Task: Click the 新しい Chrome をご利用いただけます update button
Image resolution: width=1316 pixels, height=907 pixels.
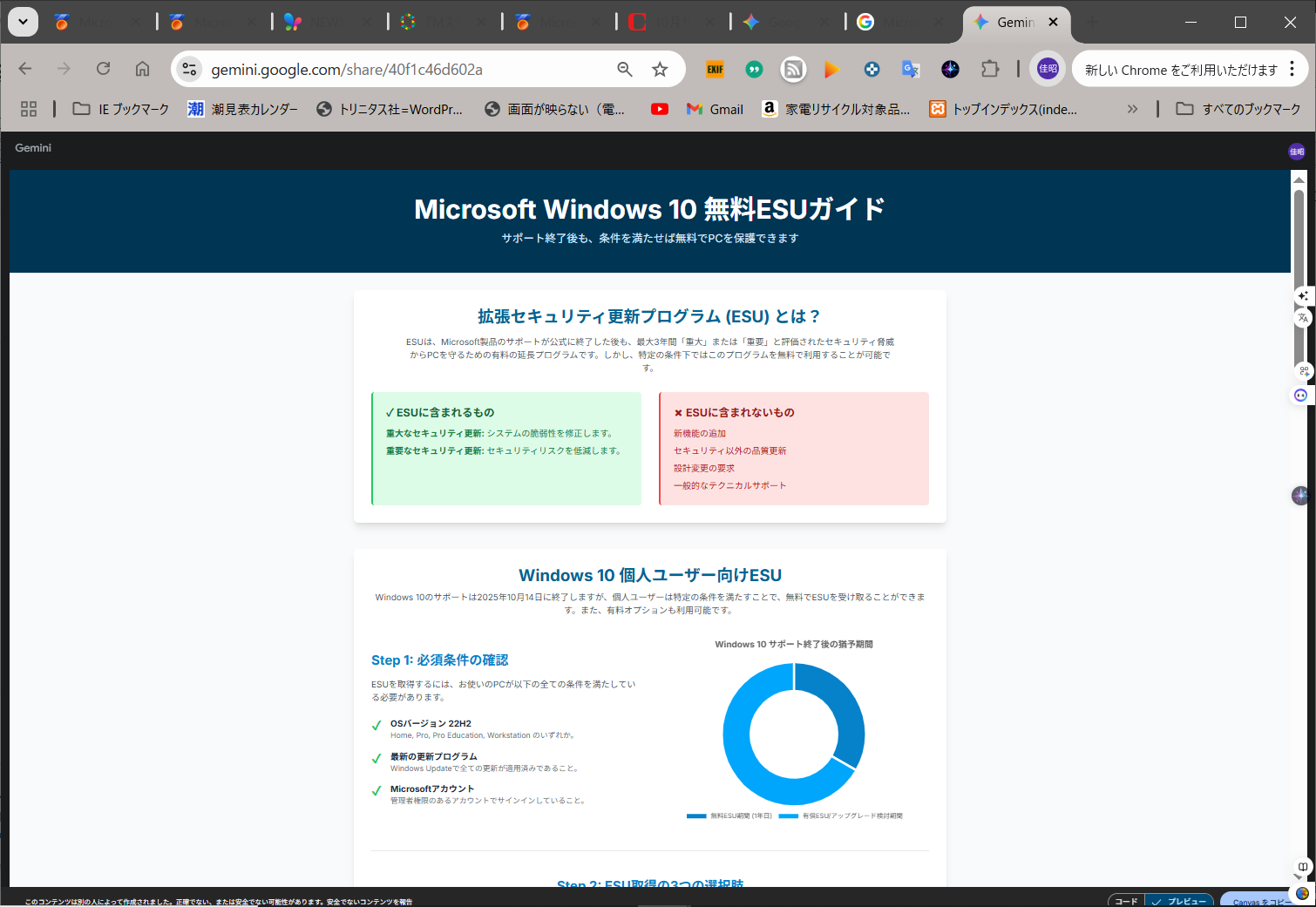Action: [1181, 70]
